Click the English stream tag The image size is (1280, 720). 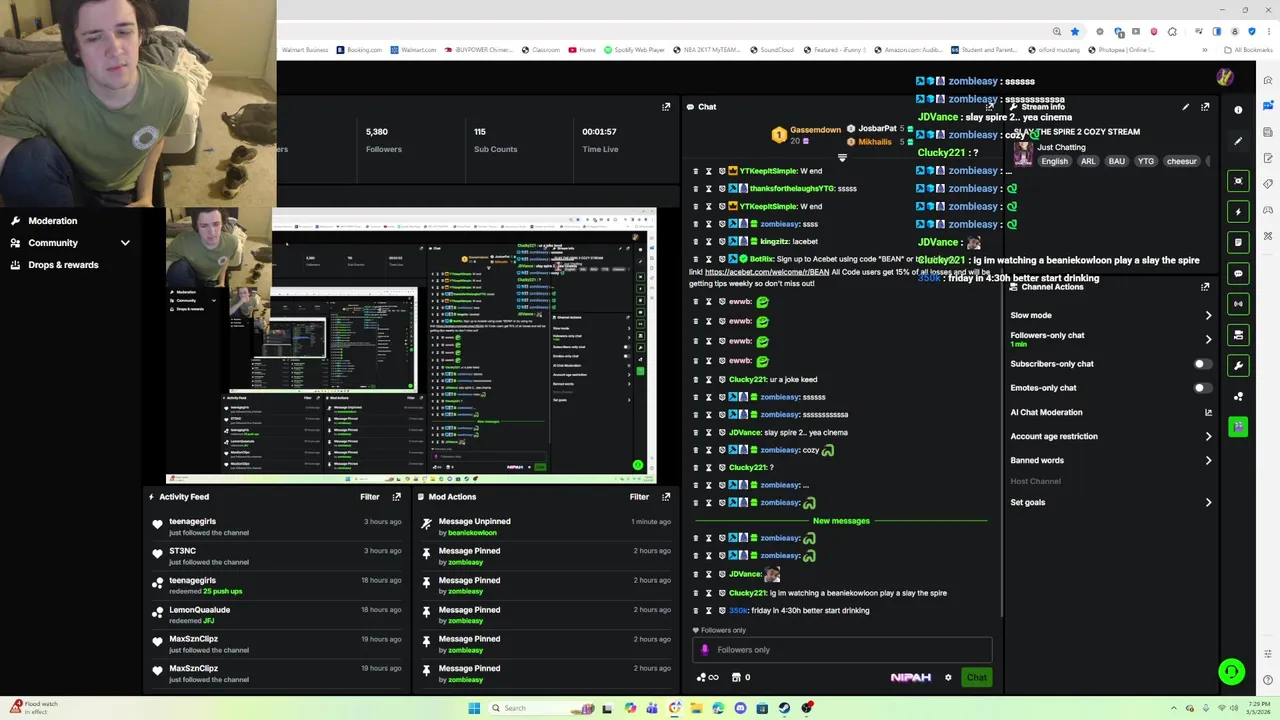[1054, 161]
